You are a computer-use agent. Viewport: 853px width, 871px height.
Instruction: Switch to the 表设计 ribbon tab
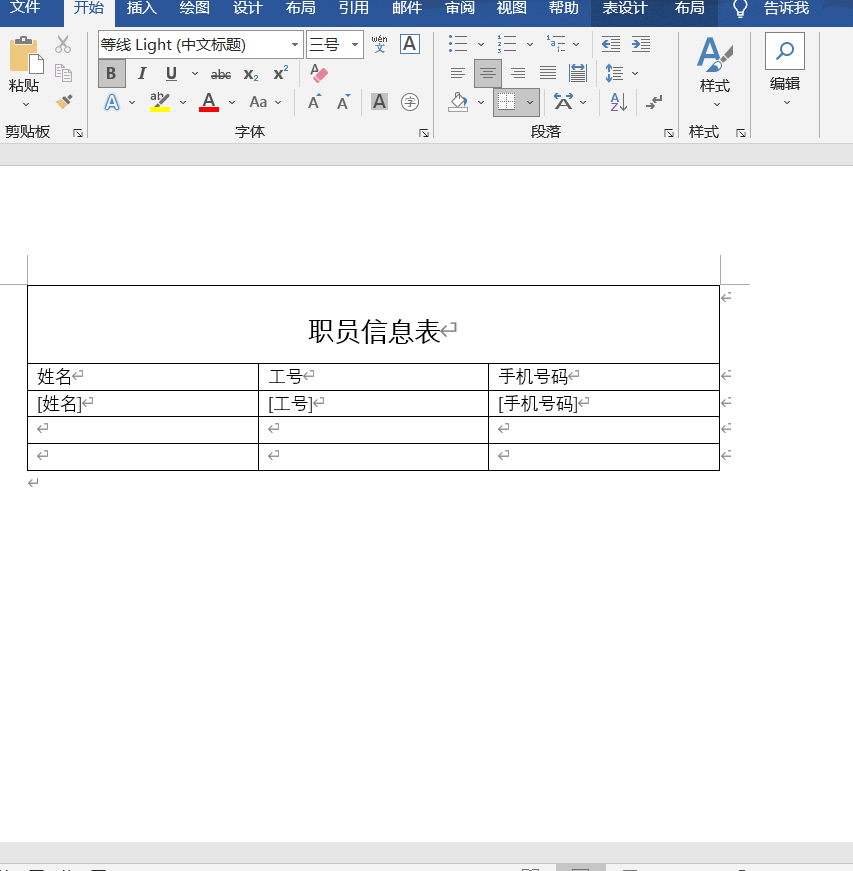pyautogui.click(x=625, y=10)
